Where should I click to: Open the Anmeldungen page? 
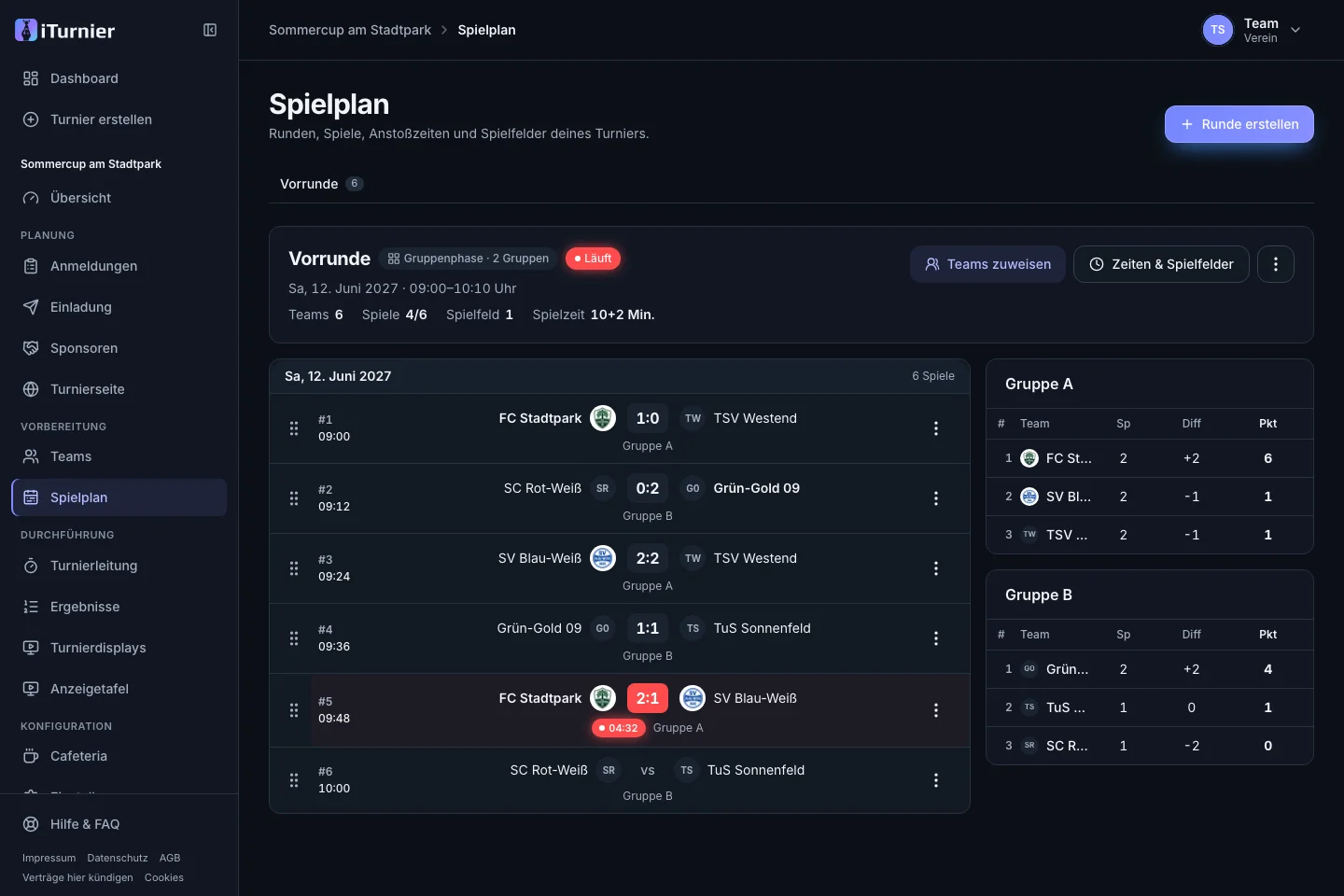coord(119,266)
